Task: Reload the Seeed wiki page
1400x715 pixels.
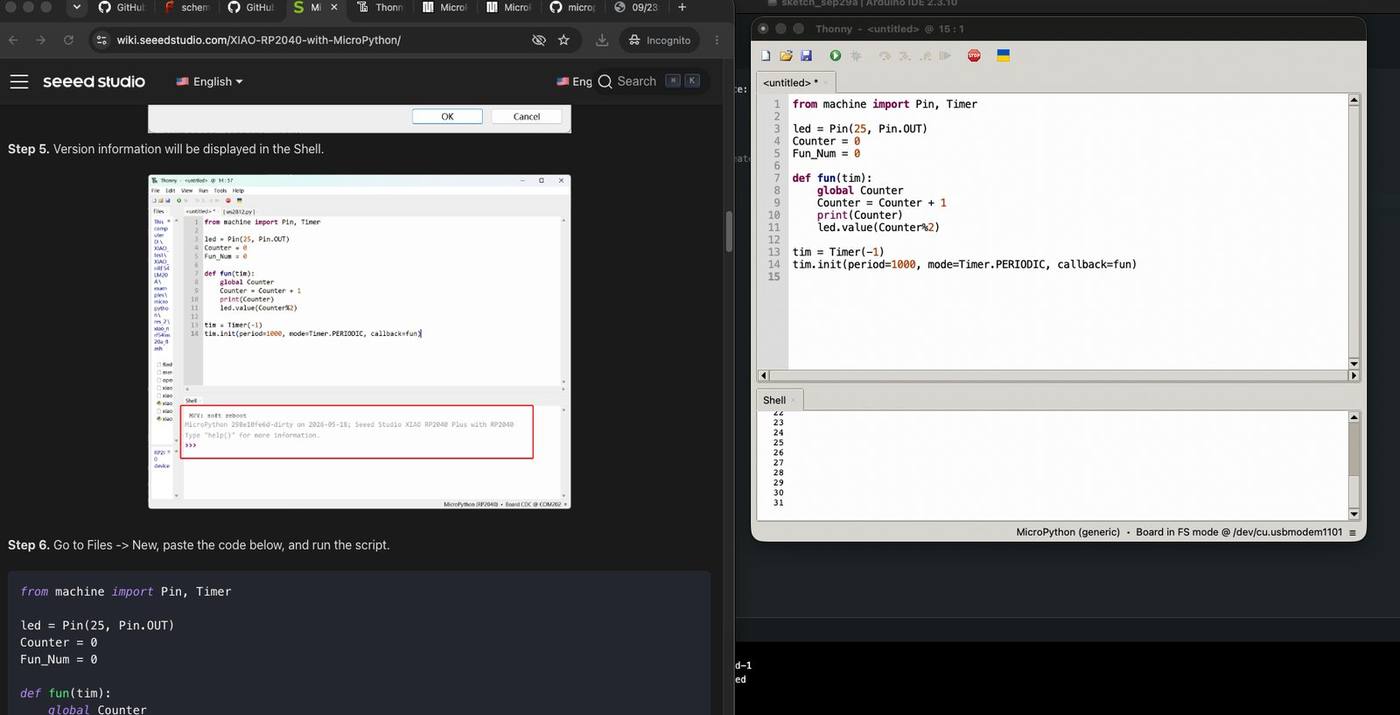Action: pyautogui.click(x=68, y=40)
